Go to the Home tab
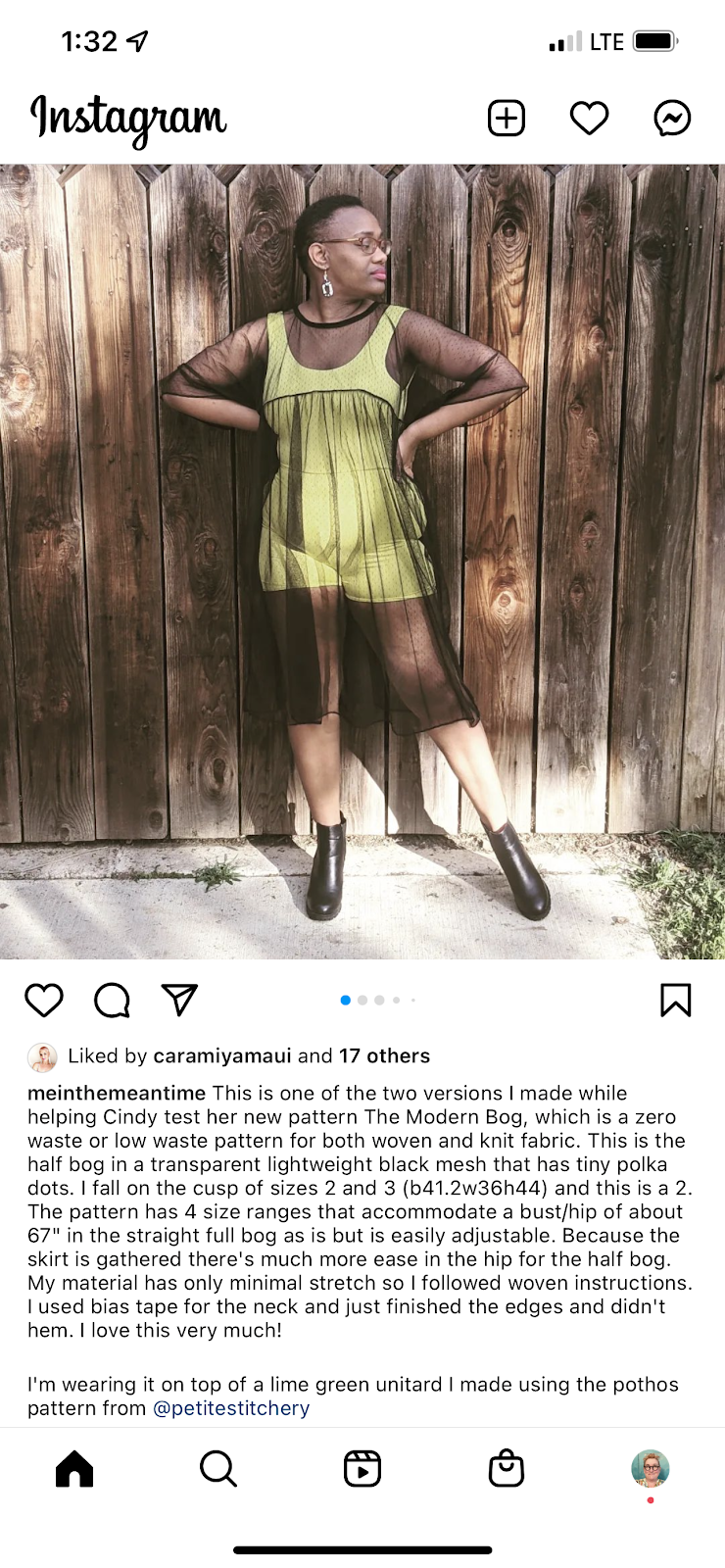The width and height of the screenshot is (725, 1568). (x=74, y=1469)
